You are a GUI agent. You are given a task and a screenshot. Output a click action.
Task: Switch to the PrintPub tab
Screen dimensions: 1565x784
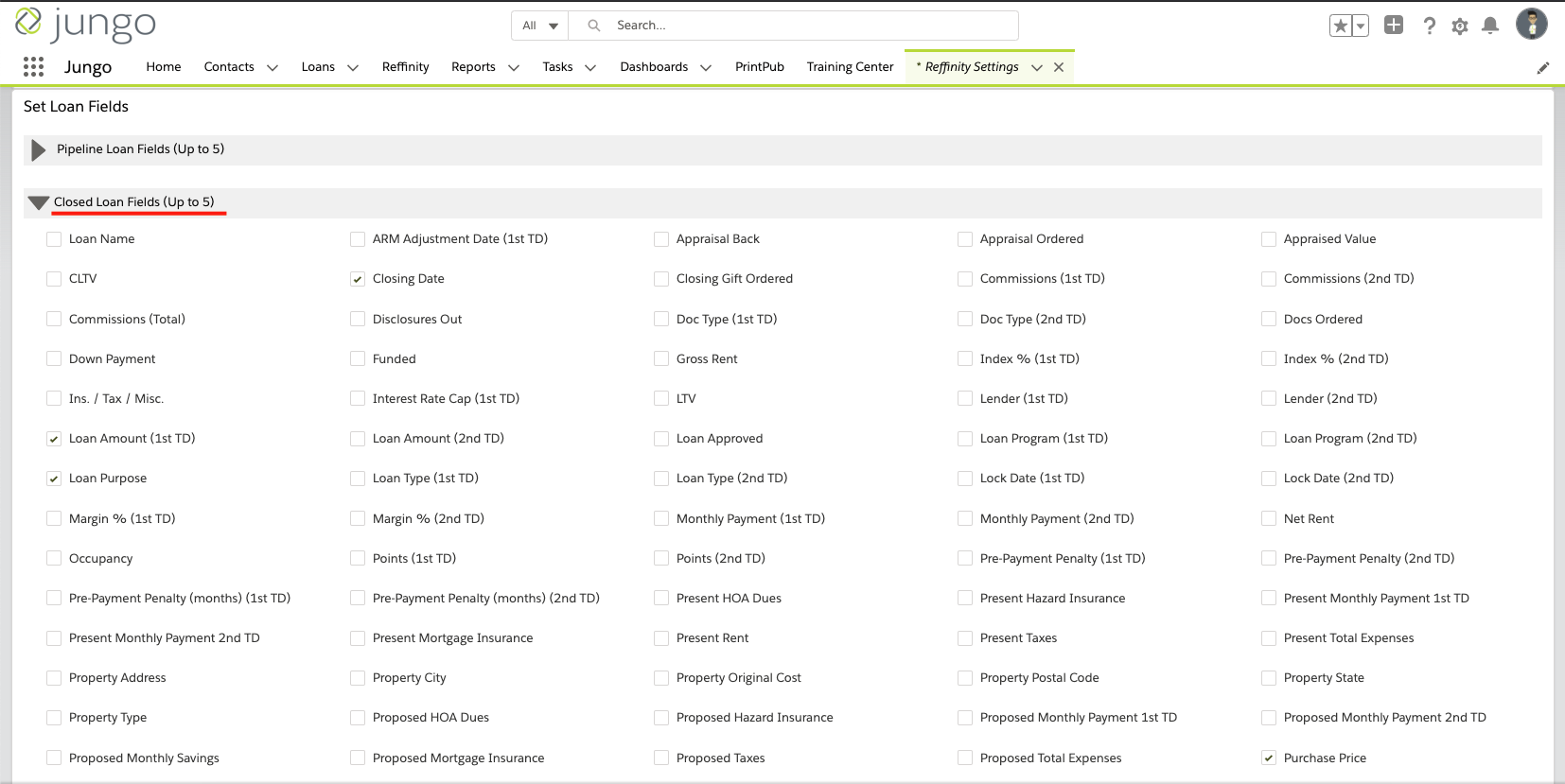pos(759,67)
